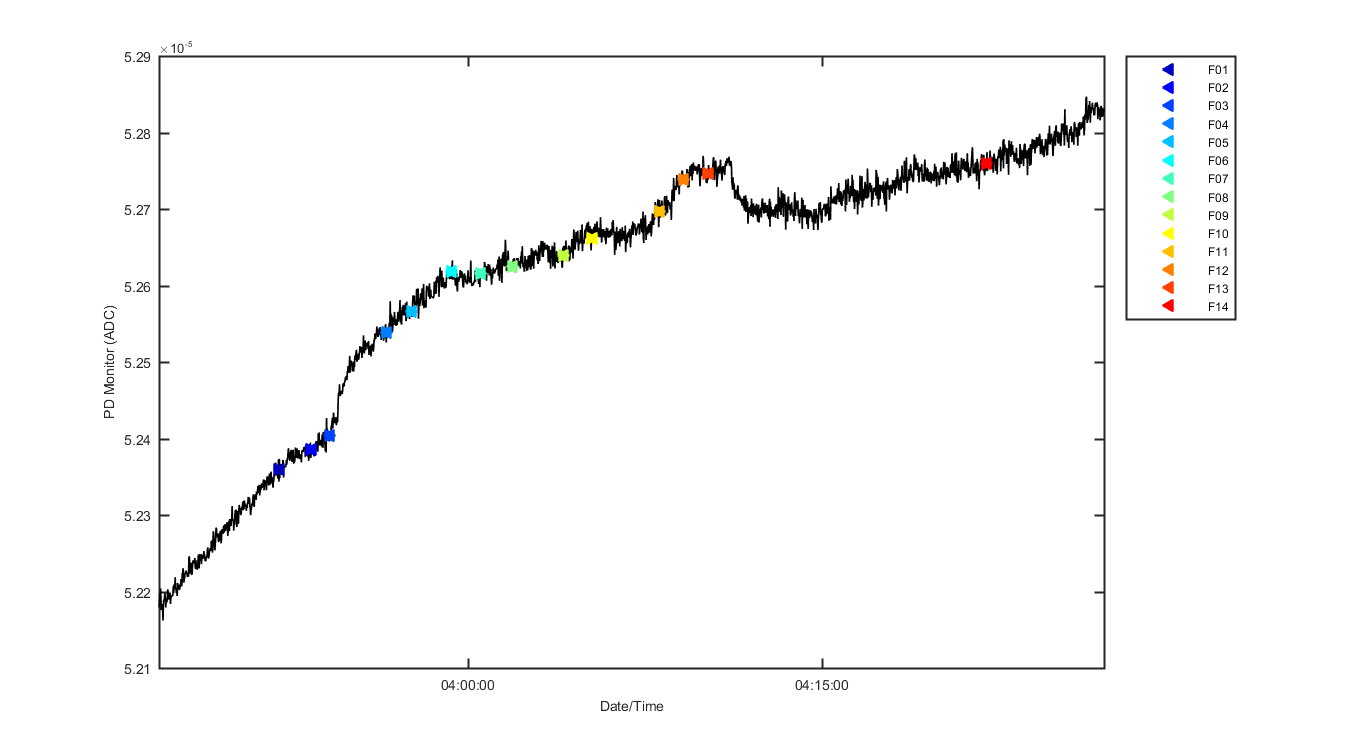This screenshot has height=750, width=1350.
Task: Select the F09 yellow-green legend triangle
Action: (x=1167, y=215)
